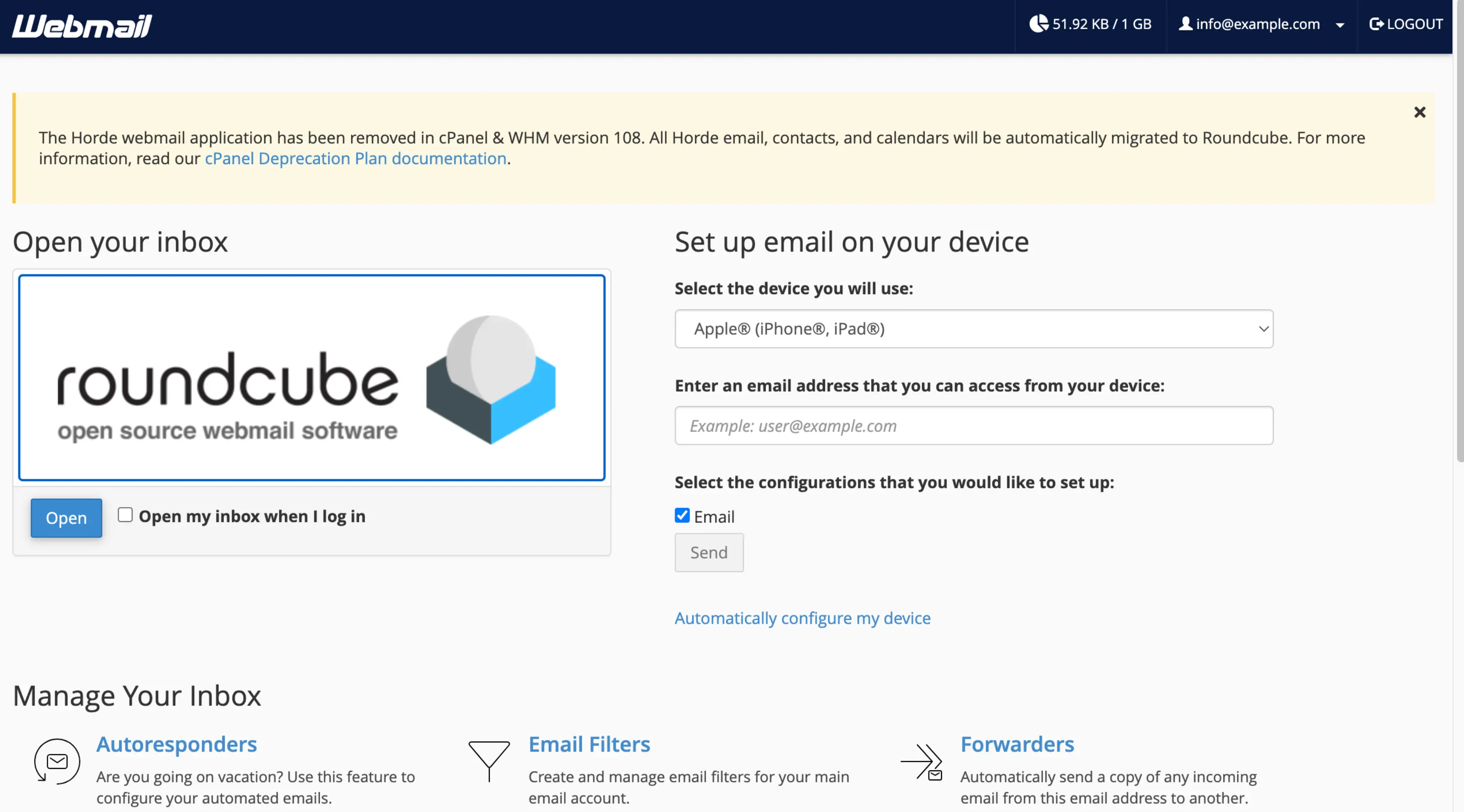Focus the device email address field
Screen dimensions: 1464x812
(x=974, y=426)
